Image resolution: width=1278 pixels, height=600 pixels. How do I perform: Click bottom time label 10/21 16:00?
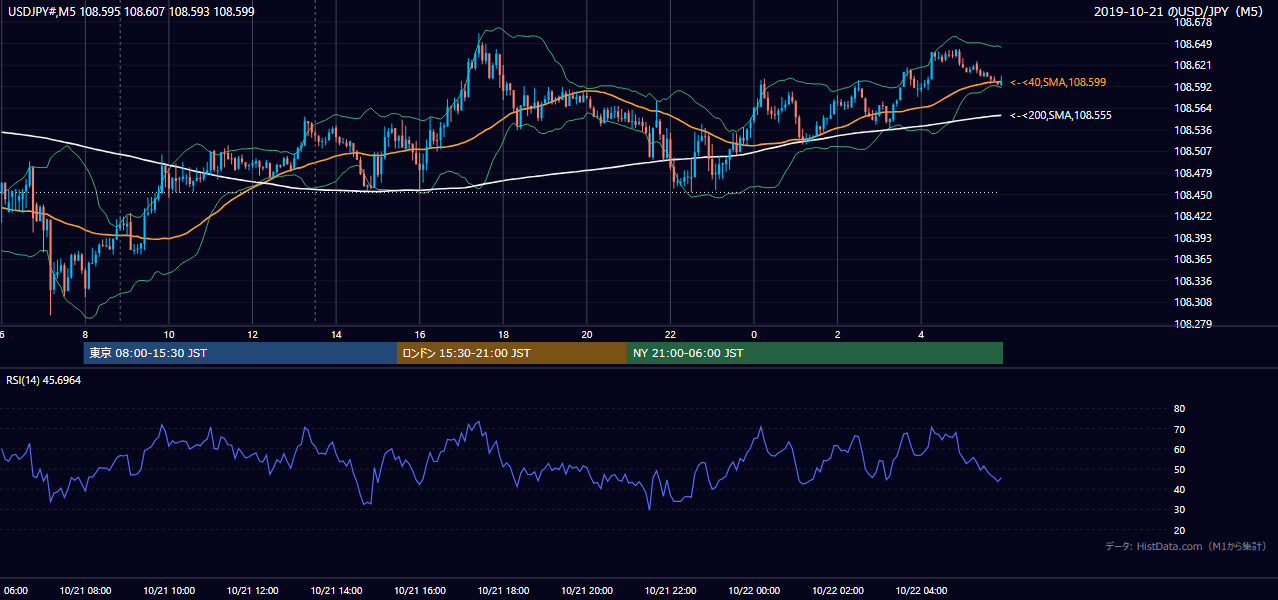[420, 590]
